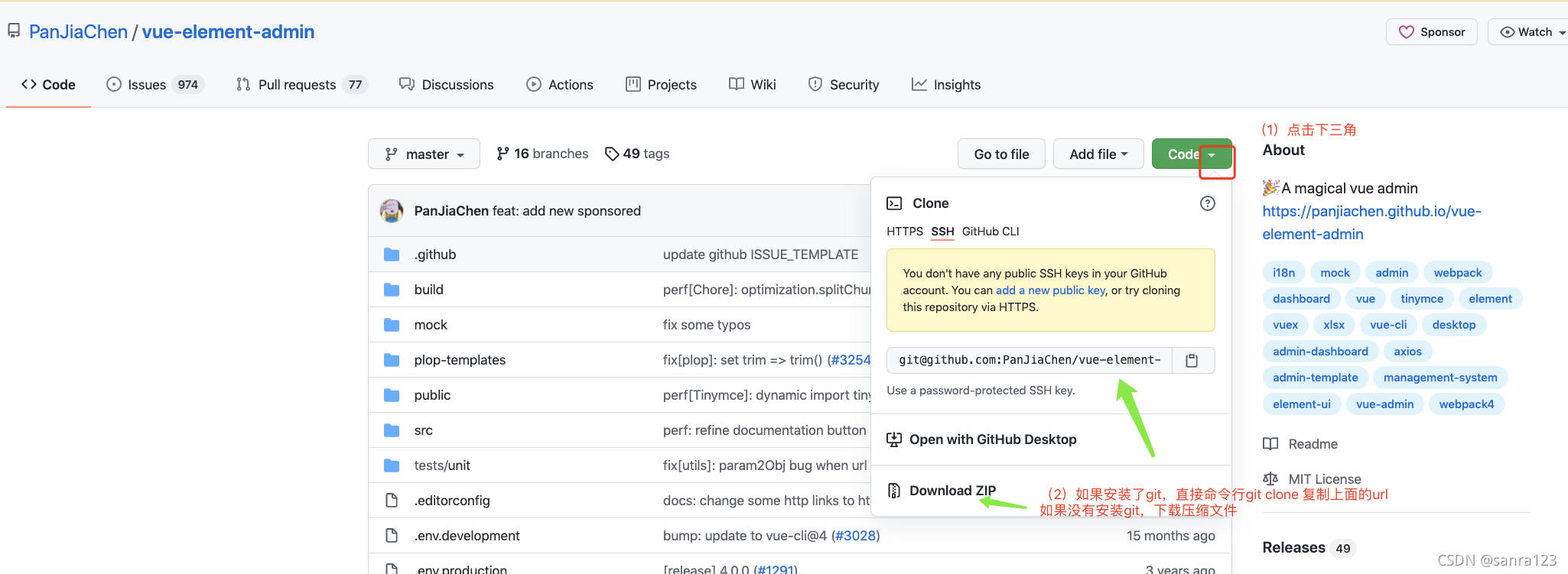
Task: Click the Sponsor button
Action: coord(1432,32)
